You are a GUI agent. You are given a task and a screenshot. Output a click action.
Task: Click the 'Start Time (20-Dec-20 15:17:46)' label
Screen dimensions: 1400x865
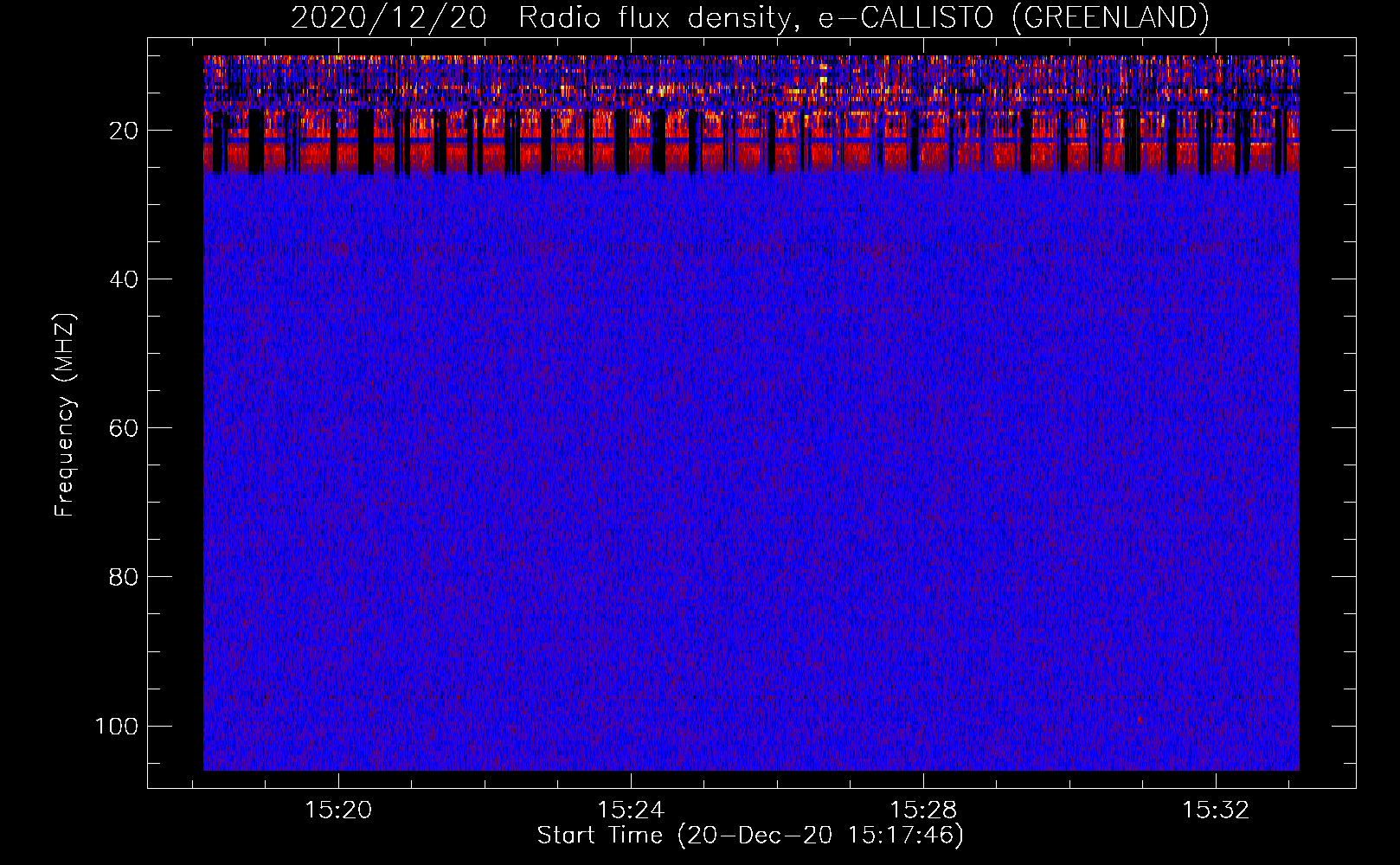pos(750,836)
